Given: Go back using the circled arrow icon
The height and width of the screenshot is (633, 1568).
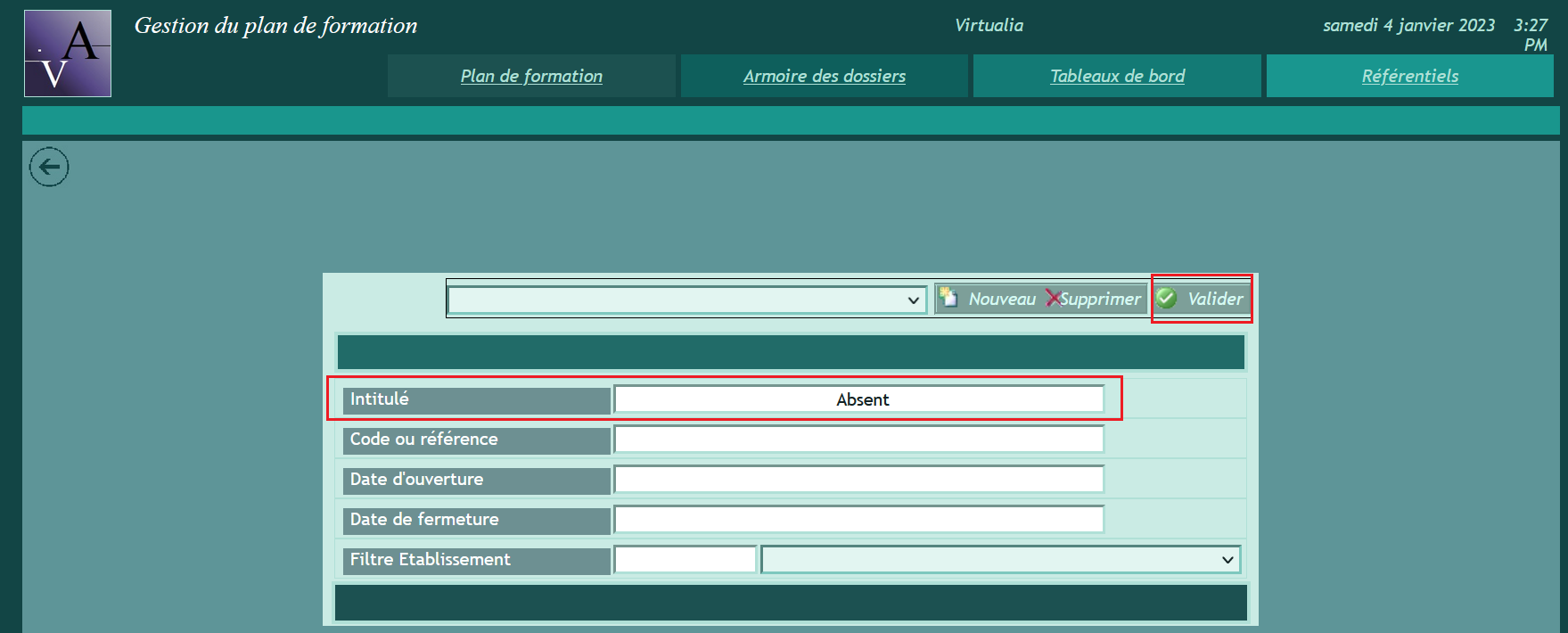Looking at the screenshot, I should (49, 167).
